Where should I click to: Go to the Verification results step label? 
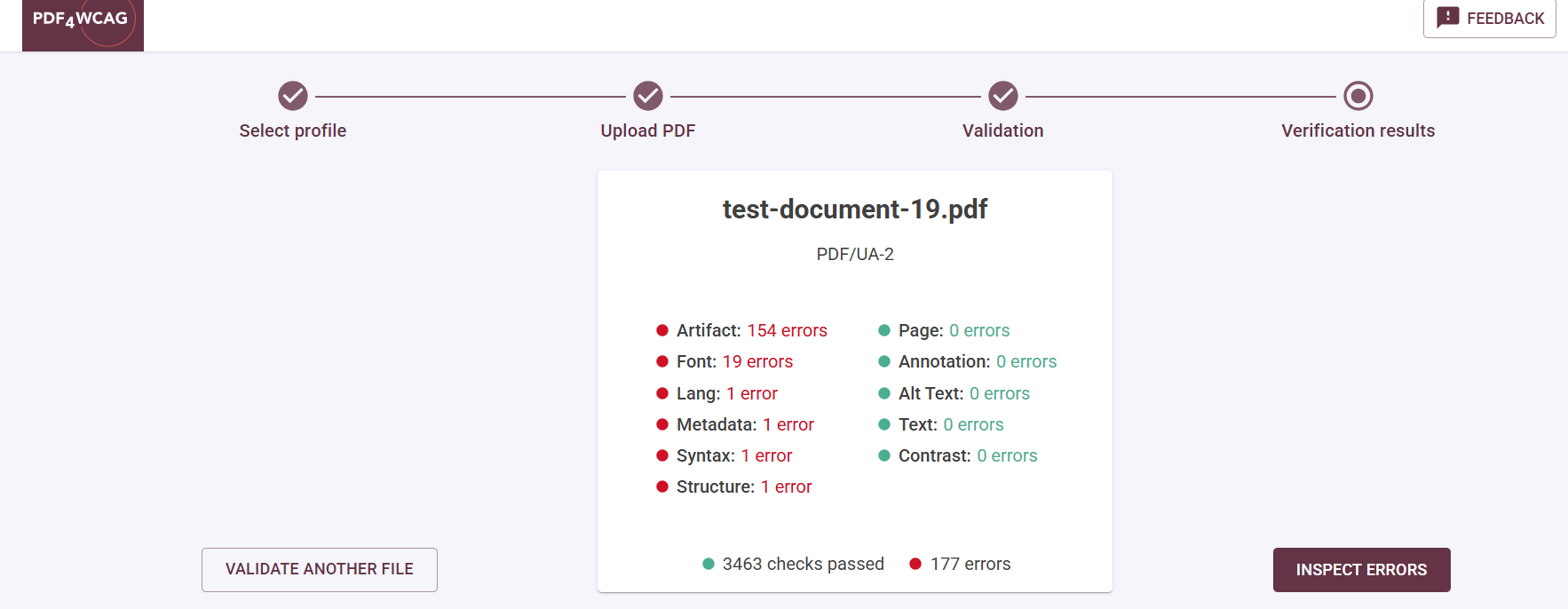pyautogui.click(x=1358, y=130)
